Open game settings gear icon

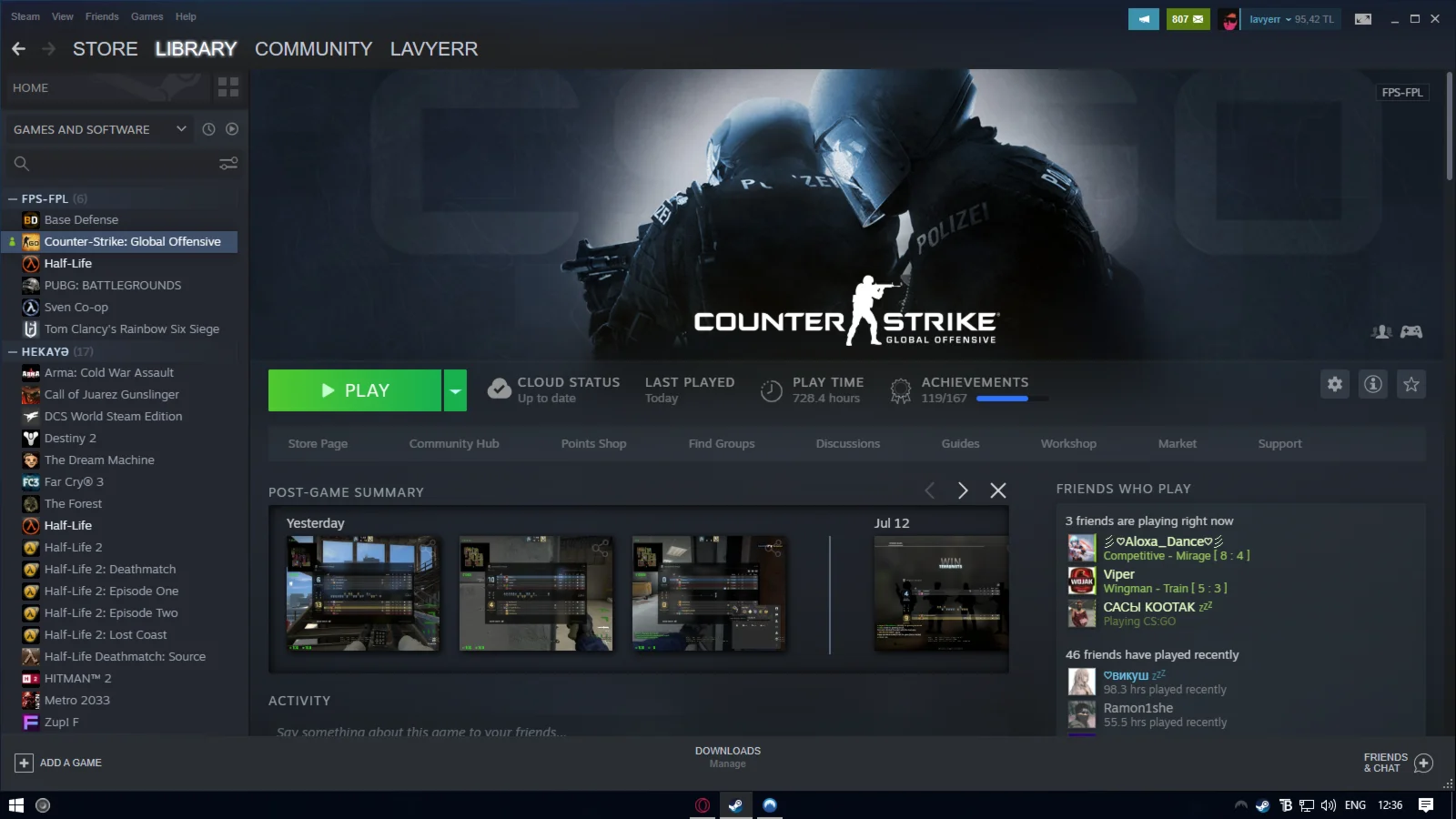[x=1335, y=384]
